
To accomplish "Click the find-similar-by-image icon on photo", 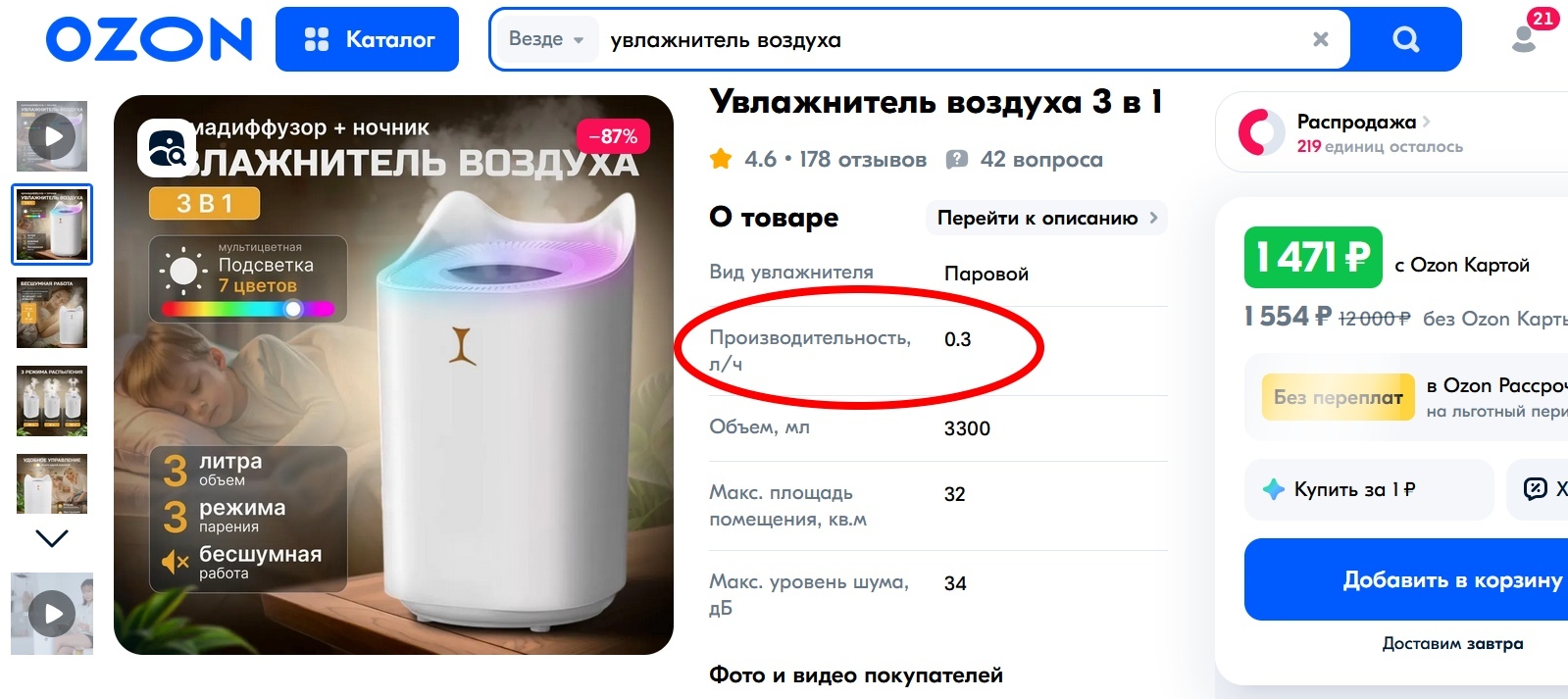I will tap(167, 148).
